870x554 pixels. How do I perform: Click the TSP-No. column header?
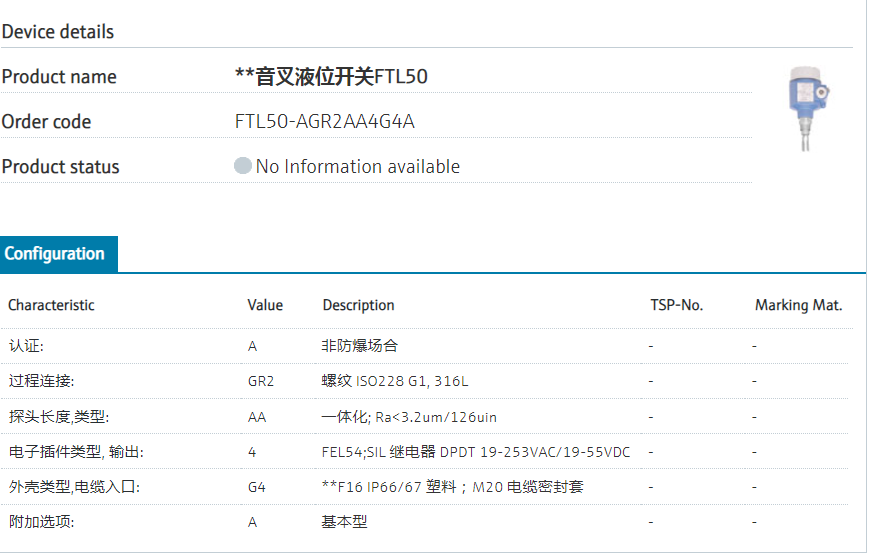click(x=676, y=305)
